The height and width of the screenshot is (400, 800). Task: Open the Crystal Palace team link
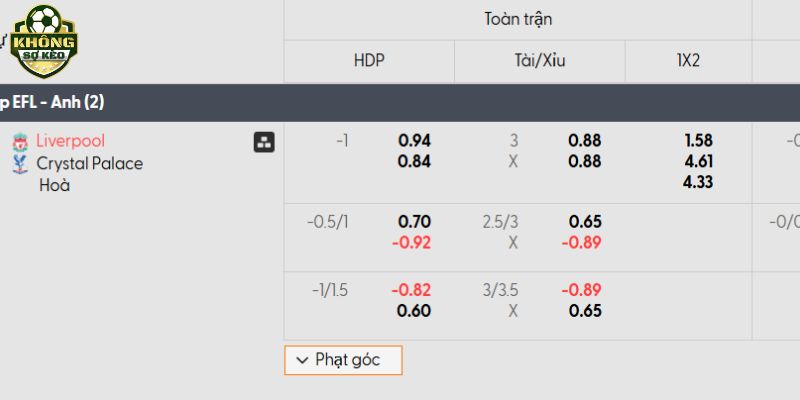click(89, 163)
